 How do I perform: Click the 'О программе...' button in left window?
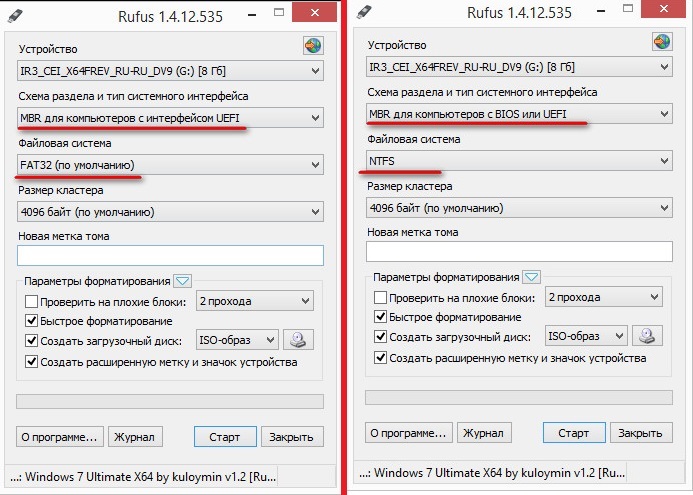(x=59, y=437)
